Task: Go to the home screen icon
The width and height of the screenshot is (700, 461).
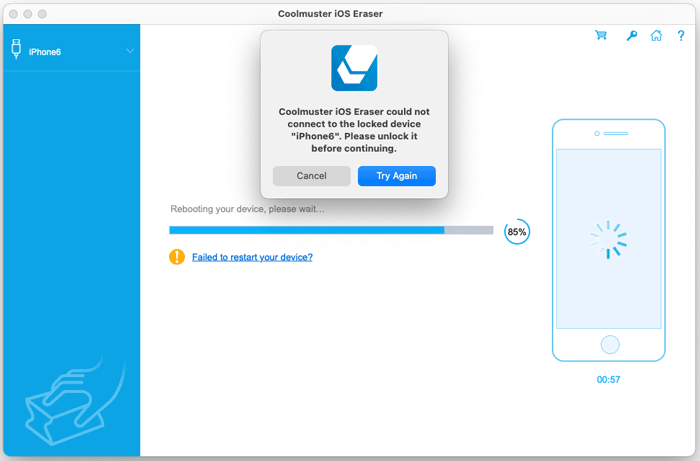Action: pyautogui.click(x=656, y=35)
